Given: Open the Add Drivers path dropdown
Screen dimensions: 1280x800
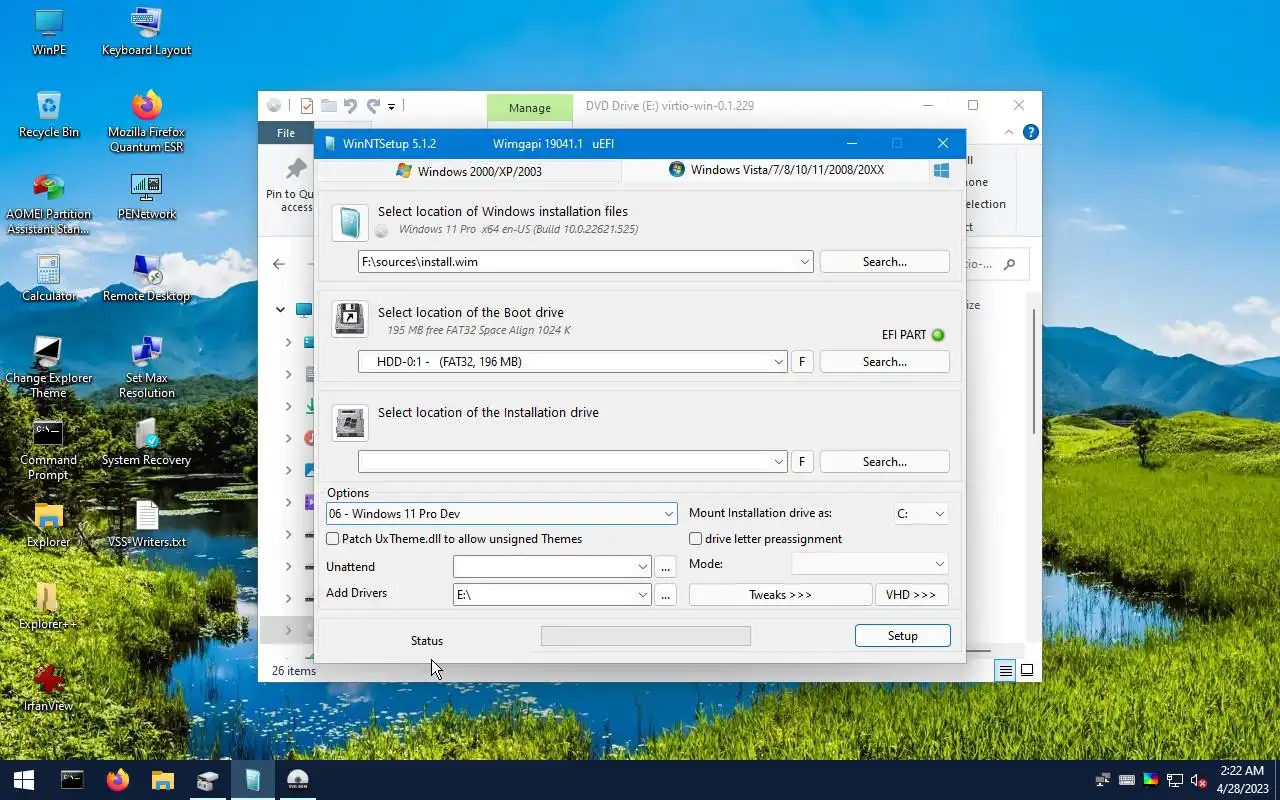Looking at the screenshot, I should (643, 595).
